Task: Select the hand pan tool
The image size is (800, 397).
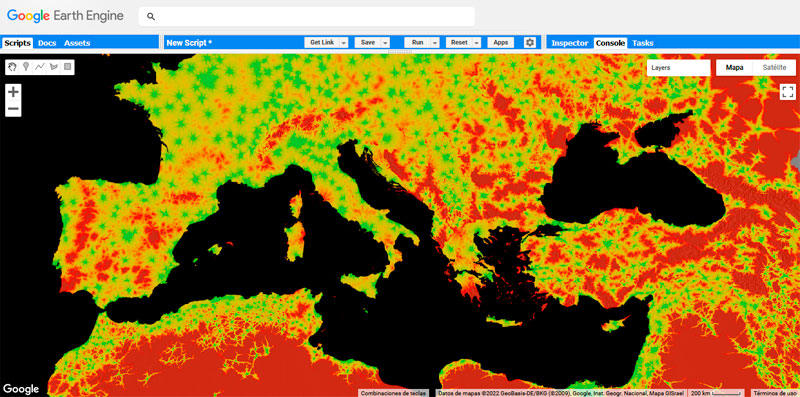Action: click(x=12, y=67)
